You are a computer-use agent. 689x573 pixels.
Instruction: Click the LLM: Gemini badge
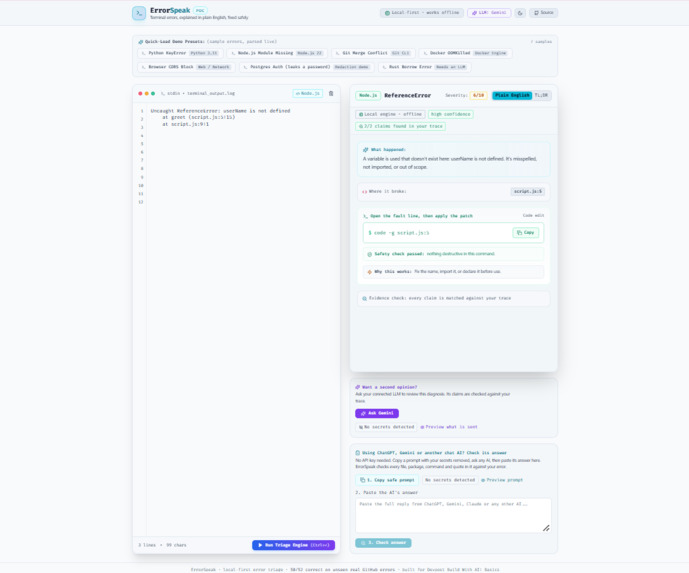coord(489,13)
